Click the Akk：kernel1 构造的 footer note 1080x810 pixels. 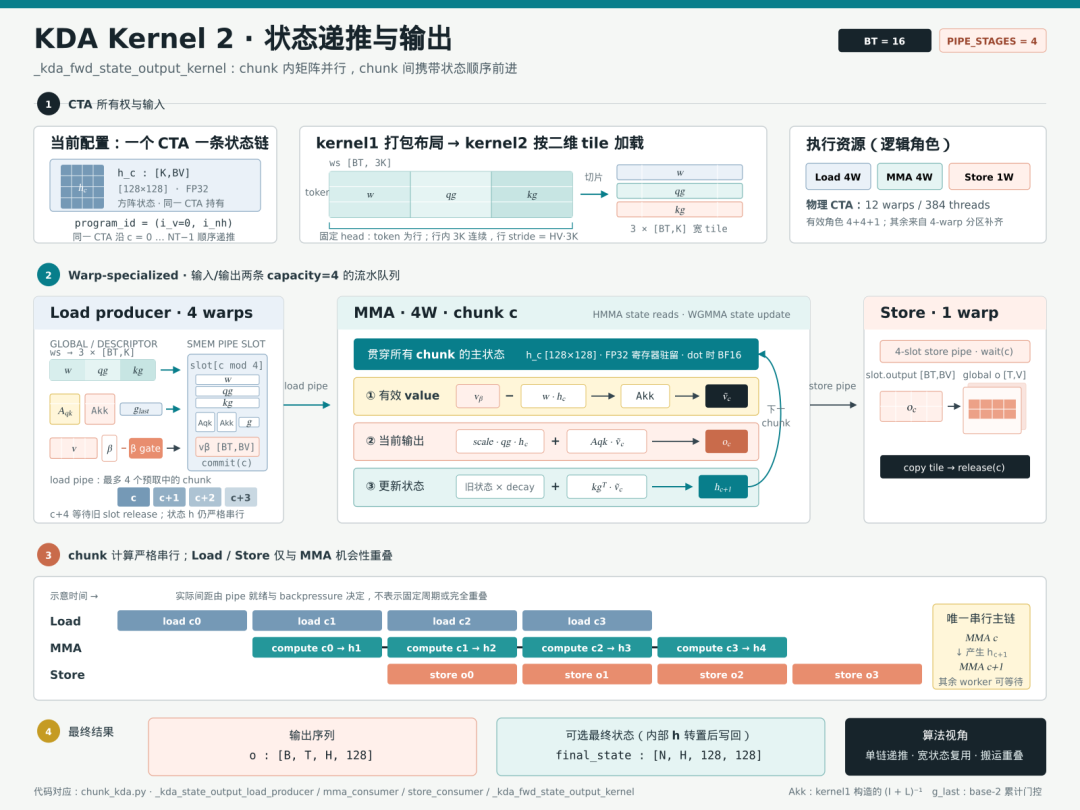coord(855,791)
